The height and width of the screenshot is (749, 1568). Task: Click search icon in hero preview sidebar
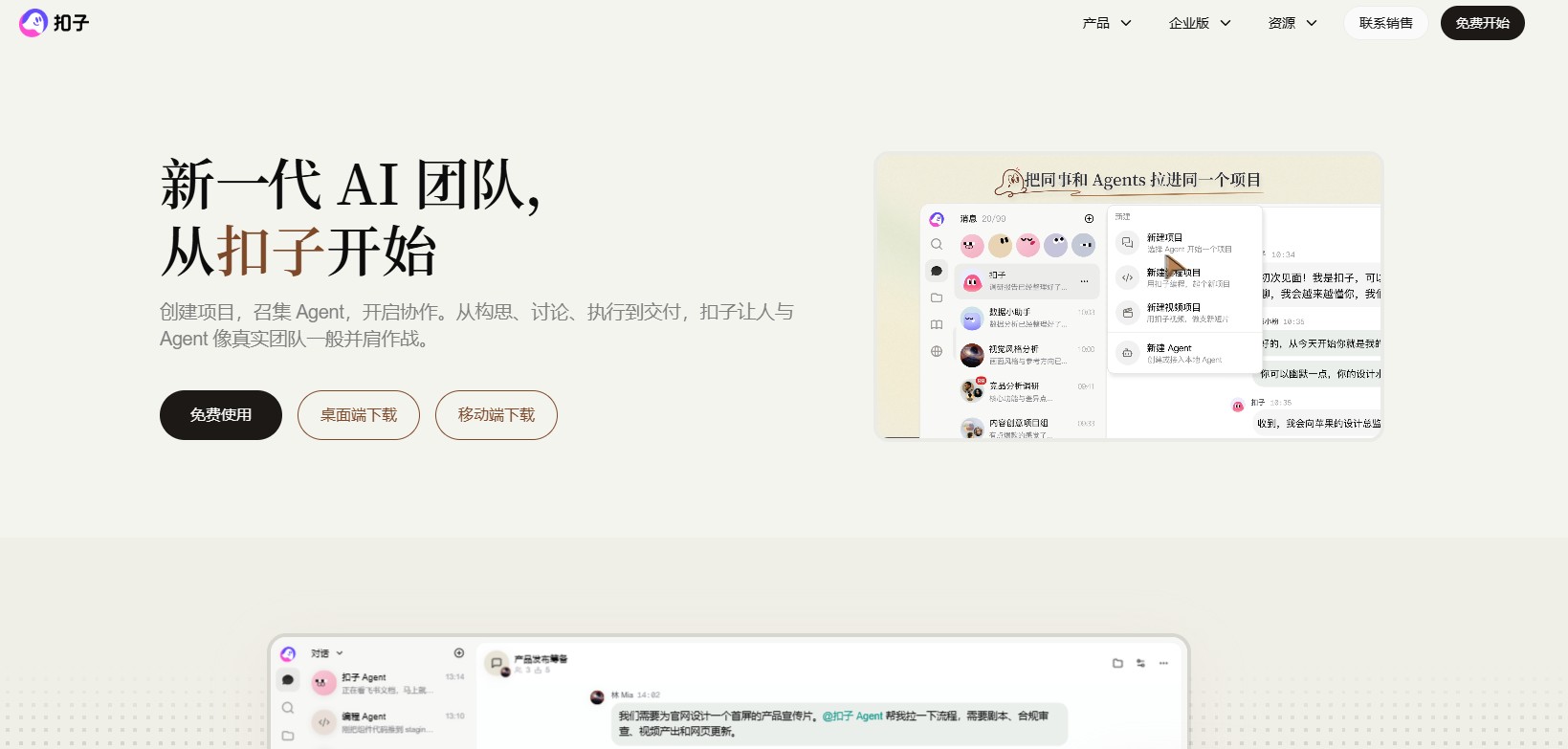pos(937,245)
